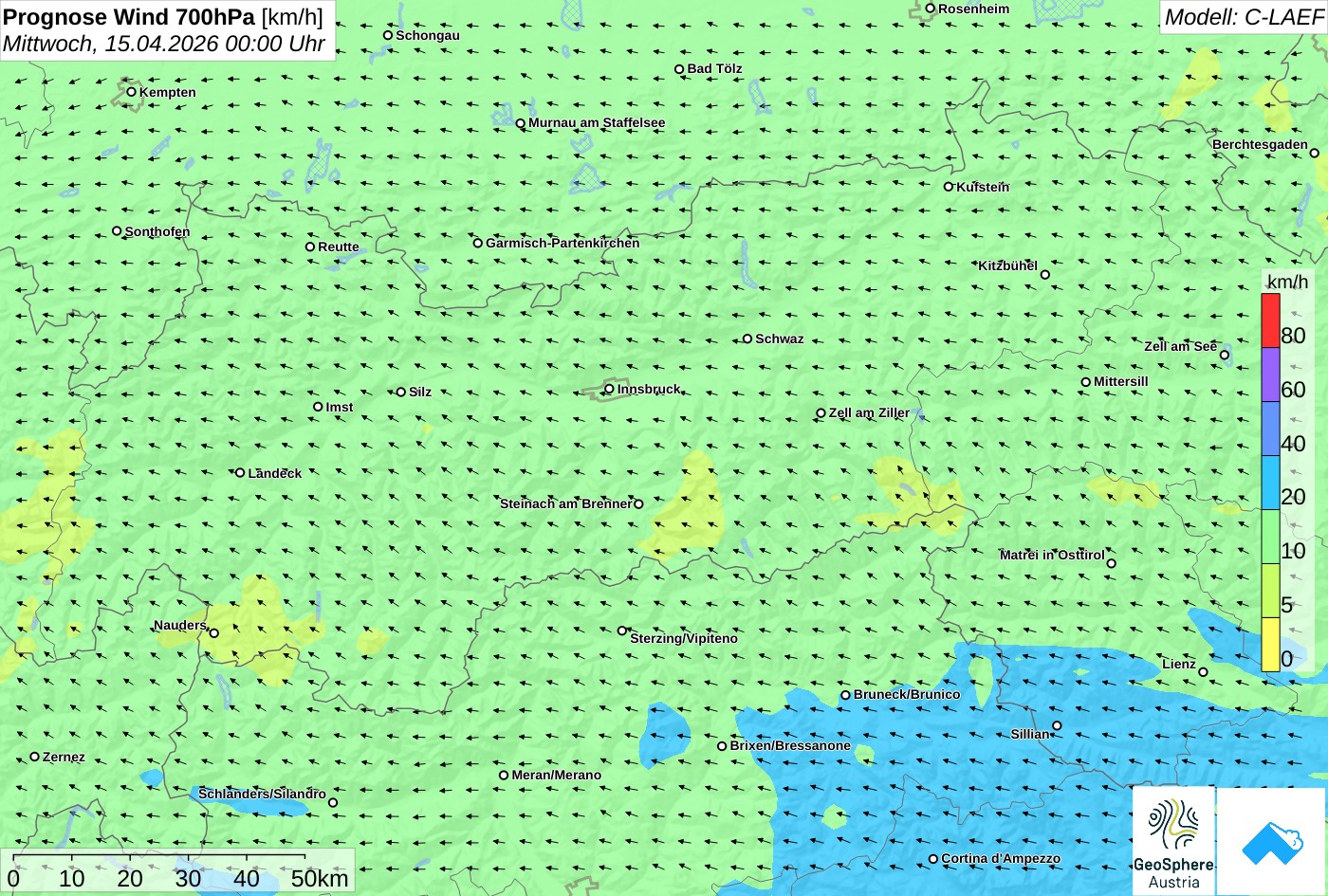Click the Schongau location marker
This screenshot has width=1328, height=896.
(387, 35)
